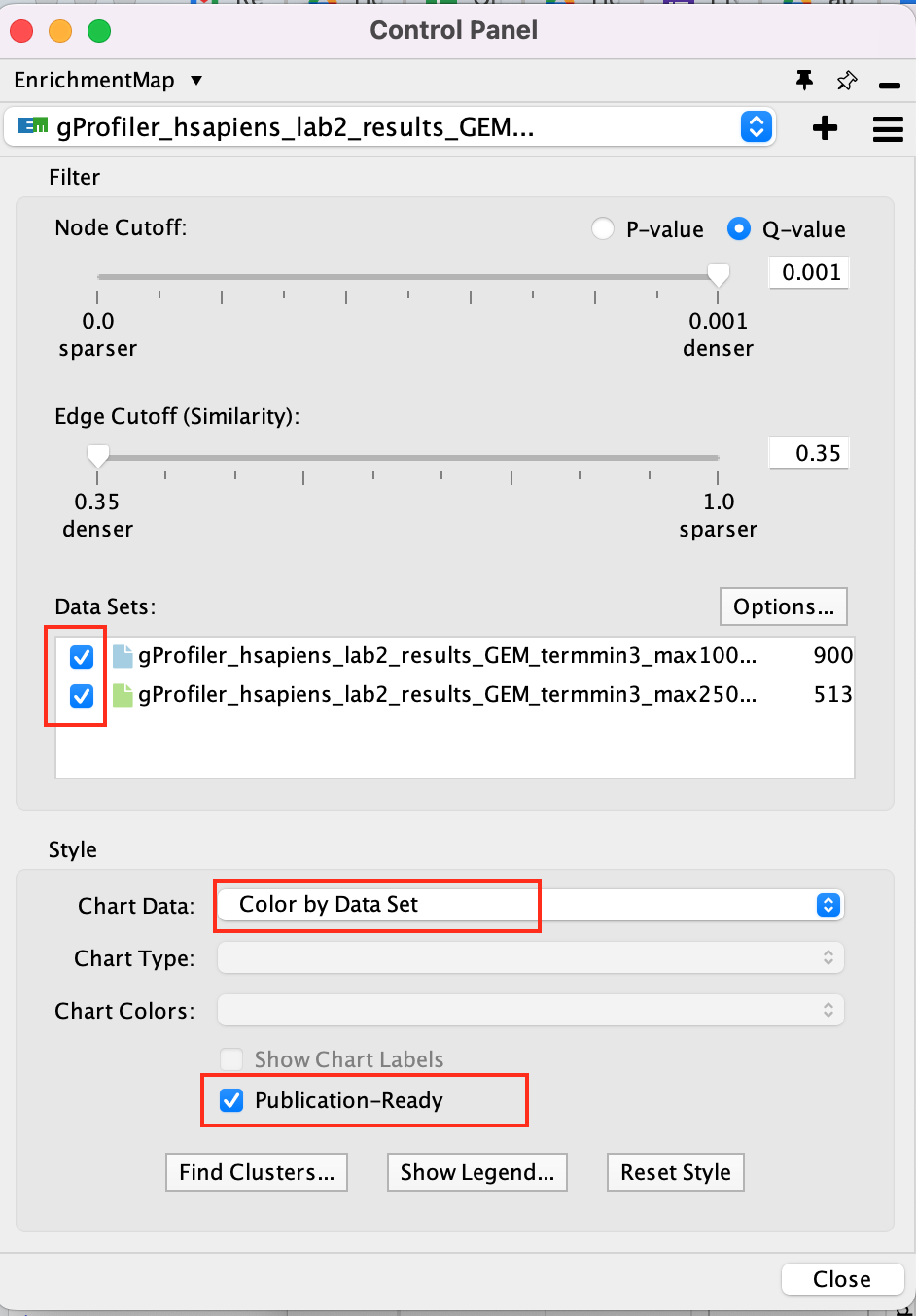The width and height of the screenshot is (916, 1316).
Task: Click the Edge Cutoff similarity slider handle
Action: (x=97, y=455)
